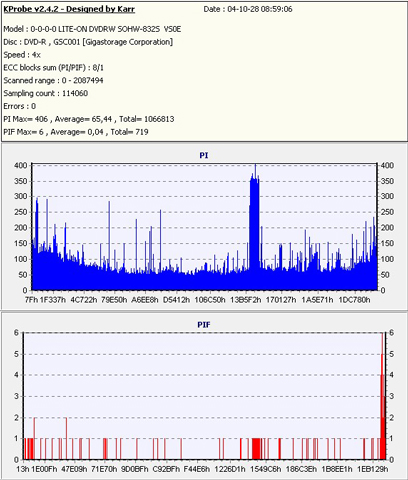
Task: Click the PI x-axis label 1A5E71h
Action: click(317, 300)
